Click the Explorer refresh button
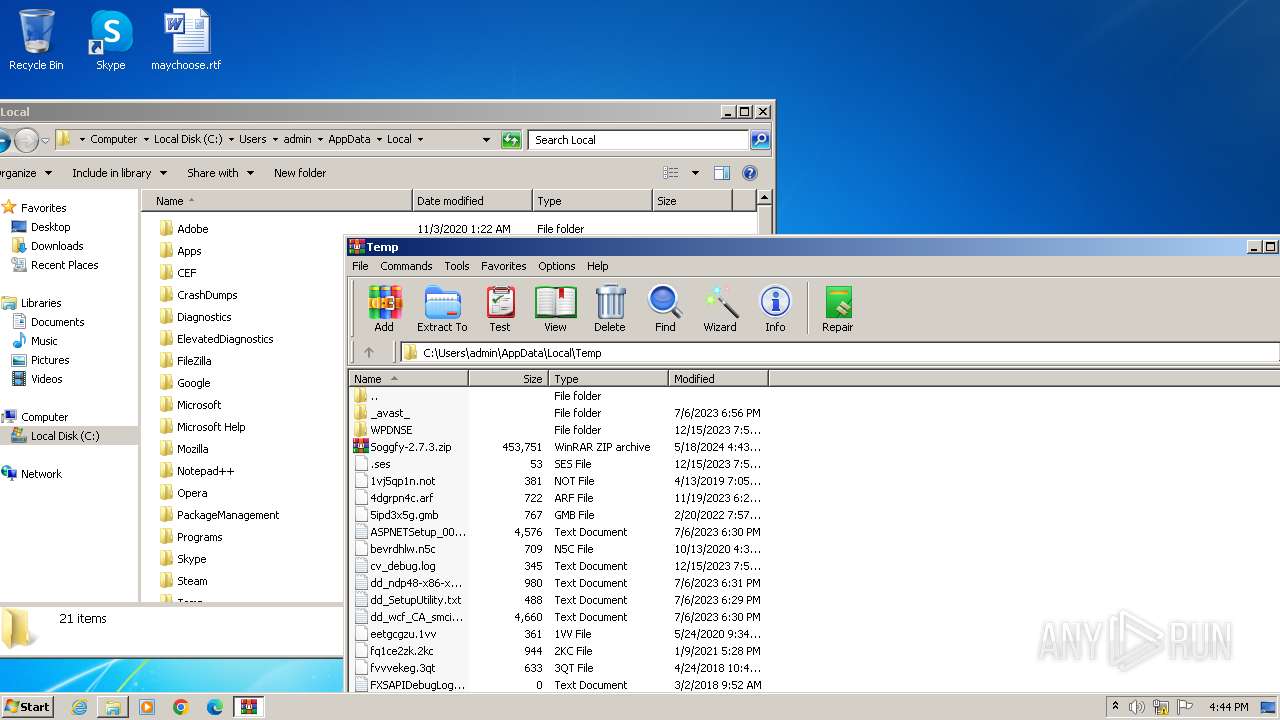The height and width of the screenshot is (720, 1280). coord(511,140)
